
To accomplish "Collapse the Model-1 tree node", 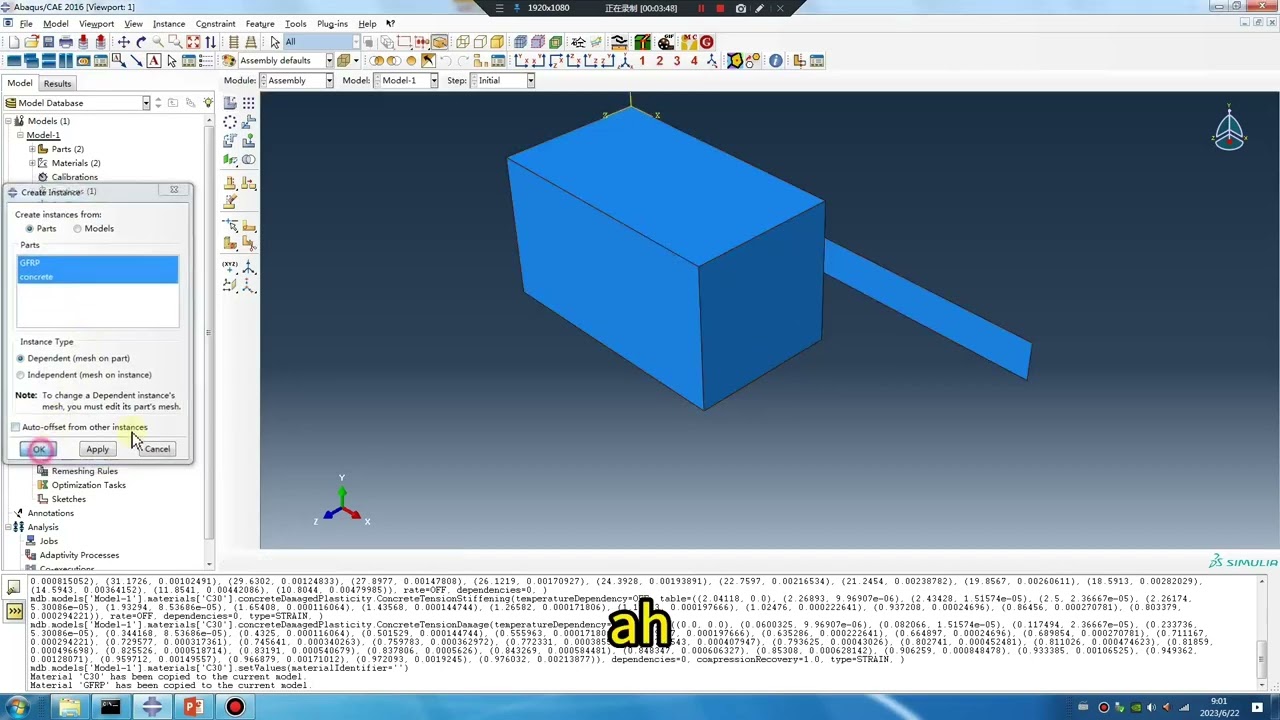I will tap(20, 135).
